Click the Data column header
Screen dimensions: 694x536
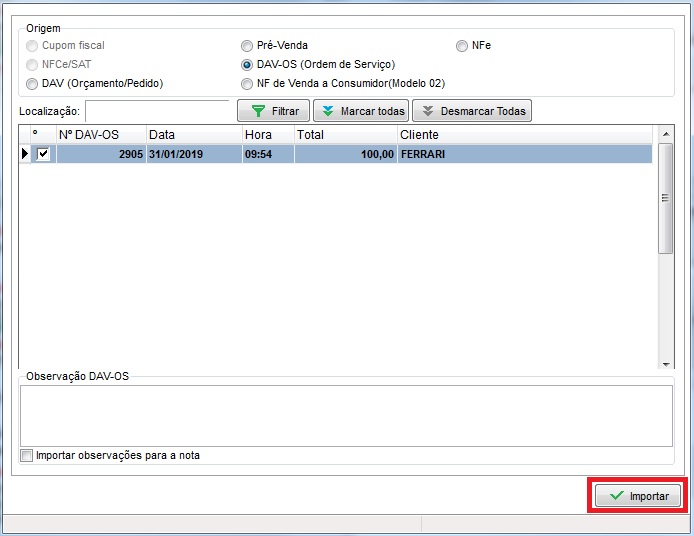coord(193,135)
